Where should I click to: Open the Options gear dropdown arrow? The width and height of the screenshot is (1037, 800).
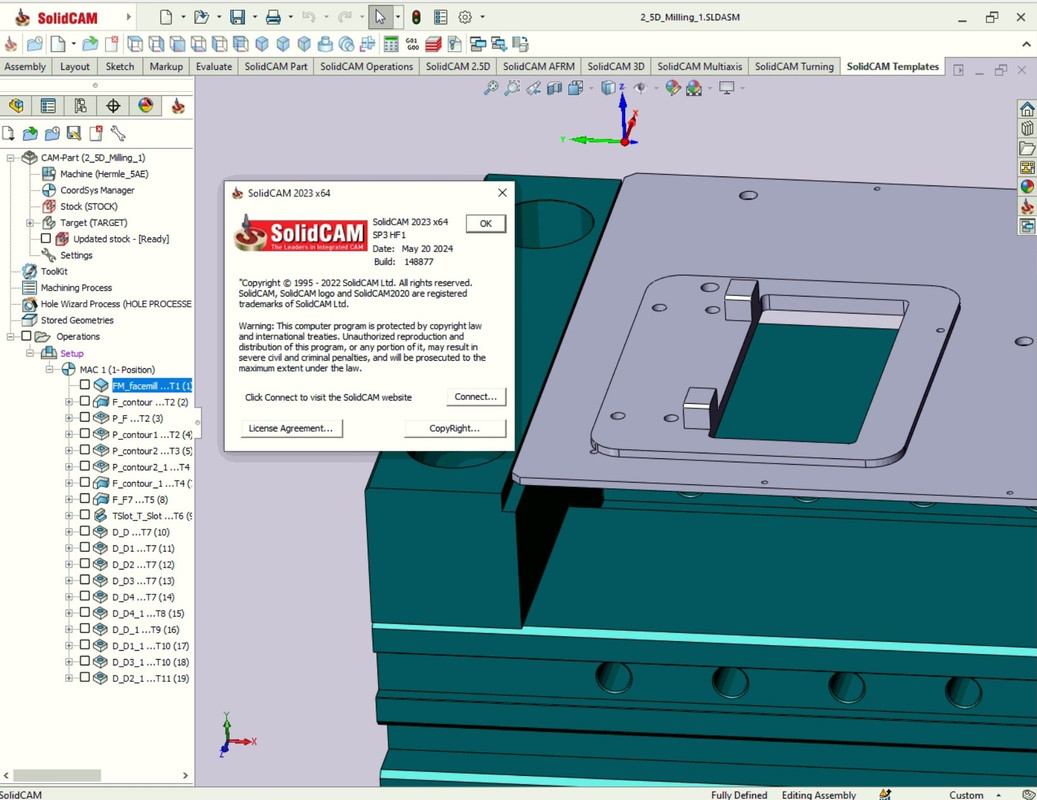[482, 17]
